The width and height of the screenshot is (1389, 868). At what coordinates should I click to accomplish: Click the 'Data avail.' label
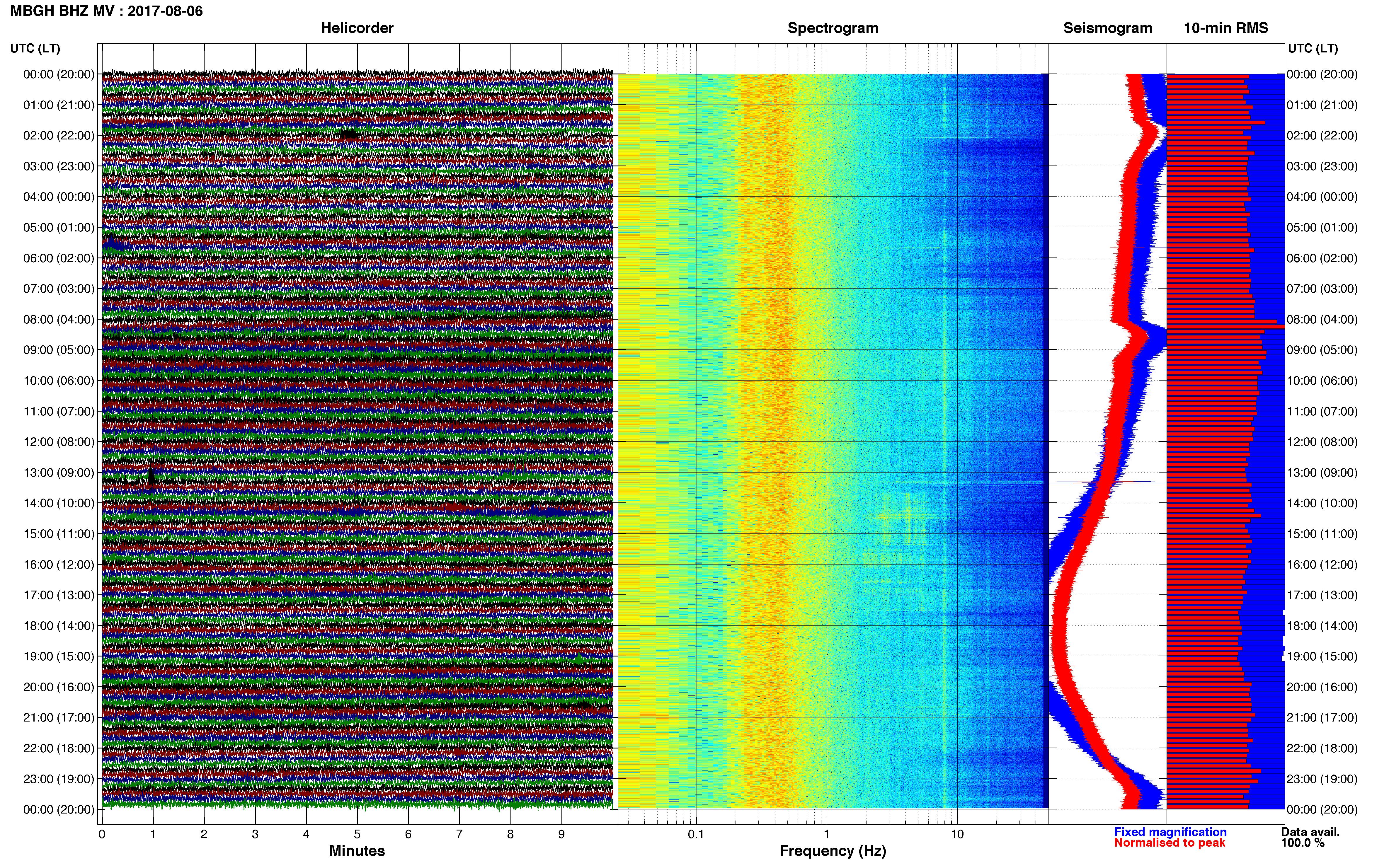point(1310,832)
